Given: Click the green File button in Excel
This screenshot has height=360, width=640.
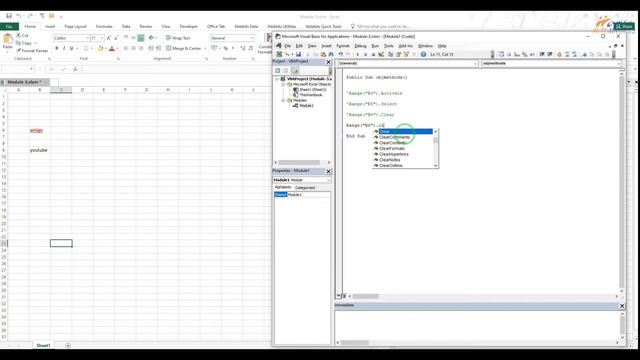Looking at the screenshot, I should pyautogui.click(x=9, y=27).
